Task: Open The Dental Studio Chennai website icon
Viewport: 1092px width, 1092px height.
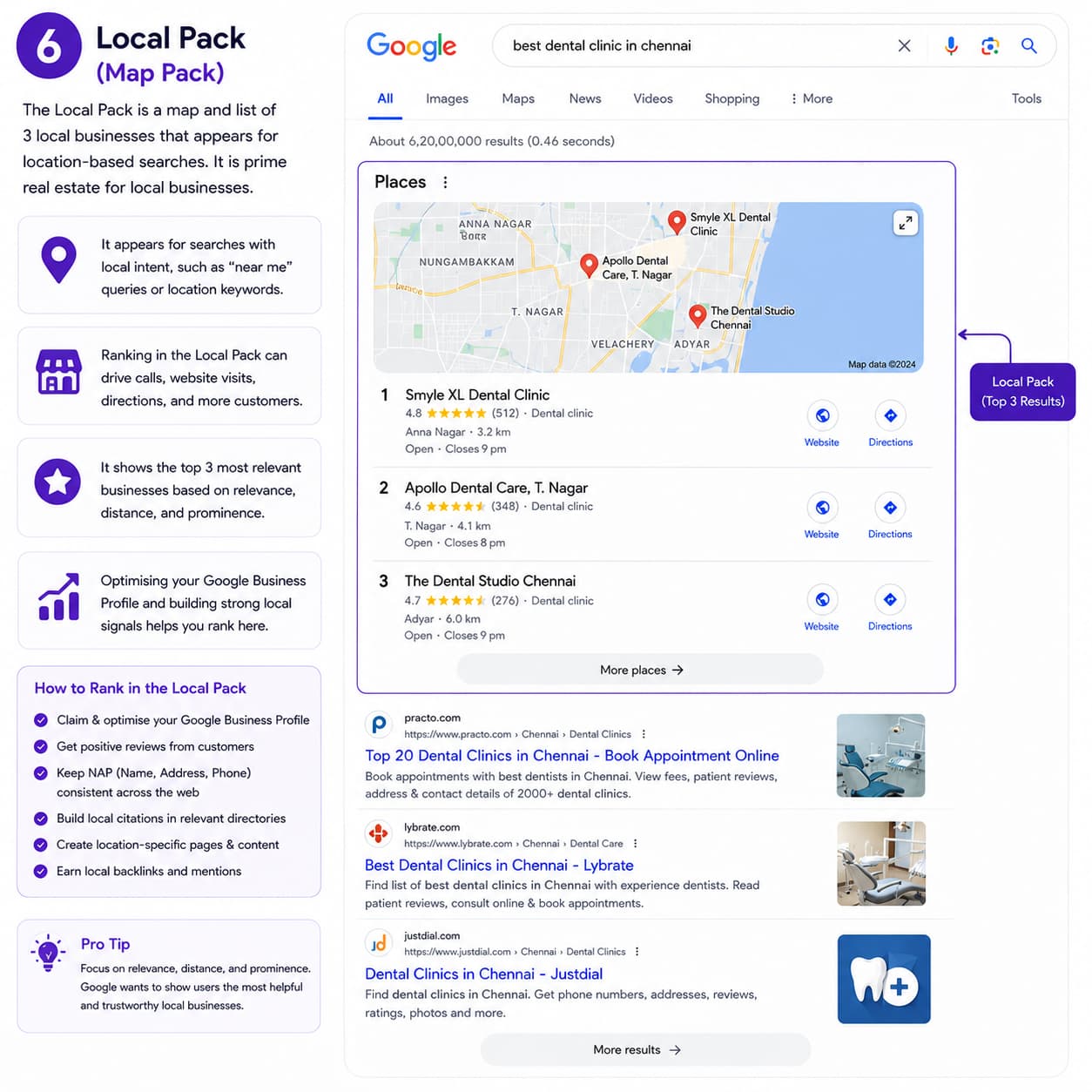Action: click(822, 599)
